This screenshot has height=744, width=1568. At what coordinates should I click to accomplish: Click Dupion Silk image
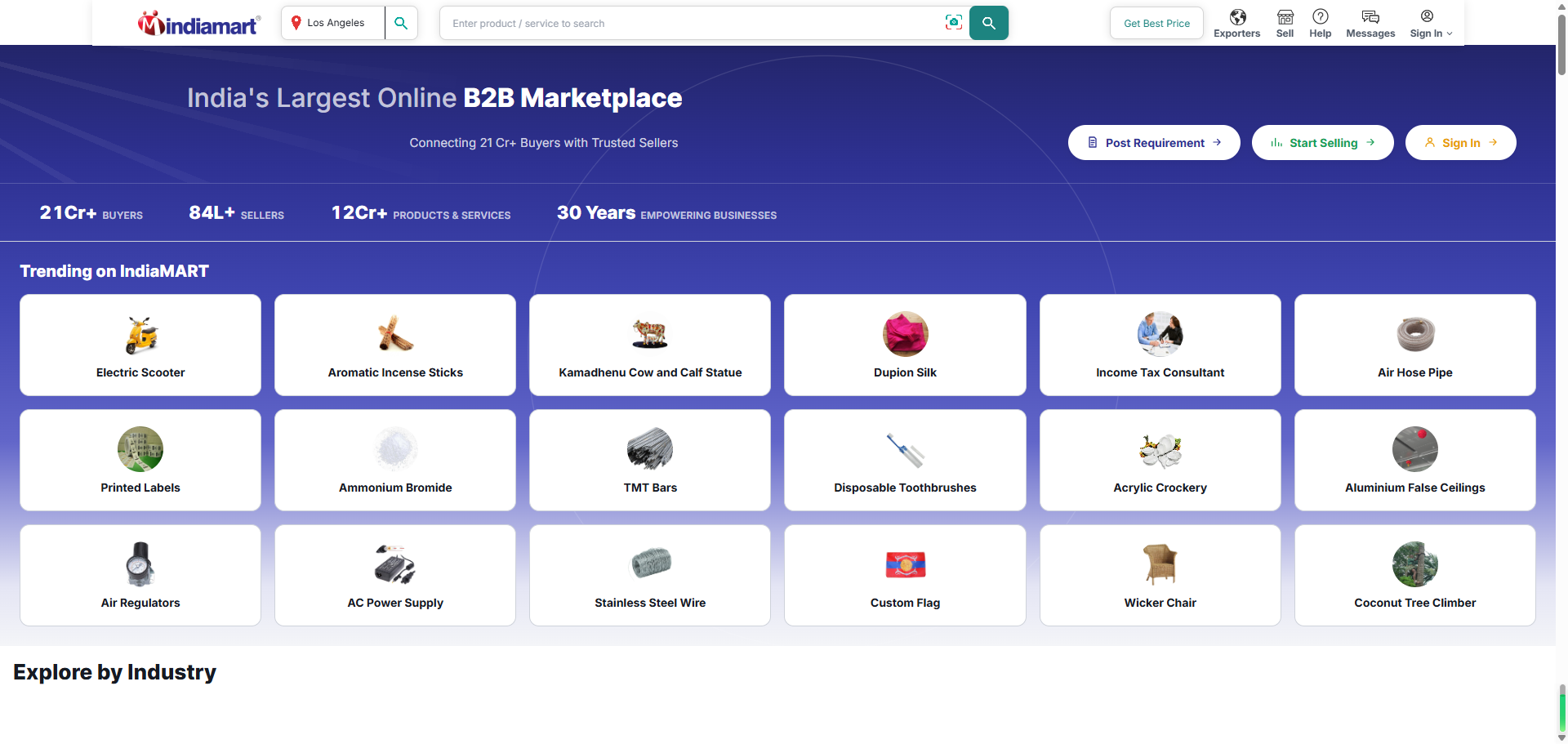[x=905, y=334]
